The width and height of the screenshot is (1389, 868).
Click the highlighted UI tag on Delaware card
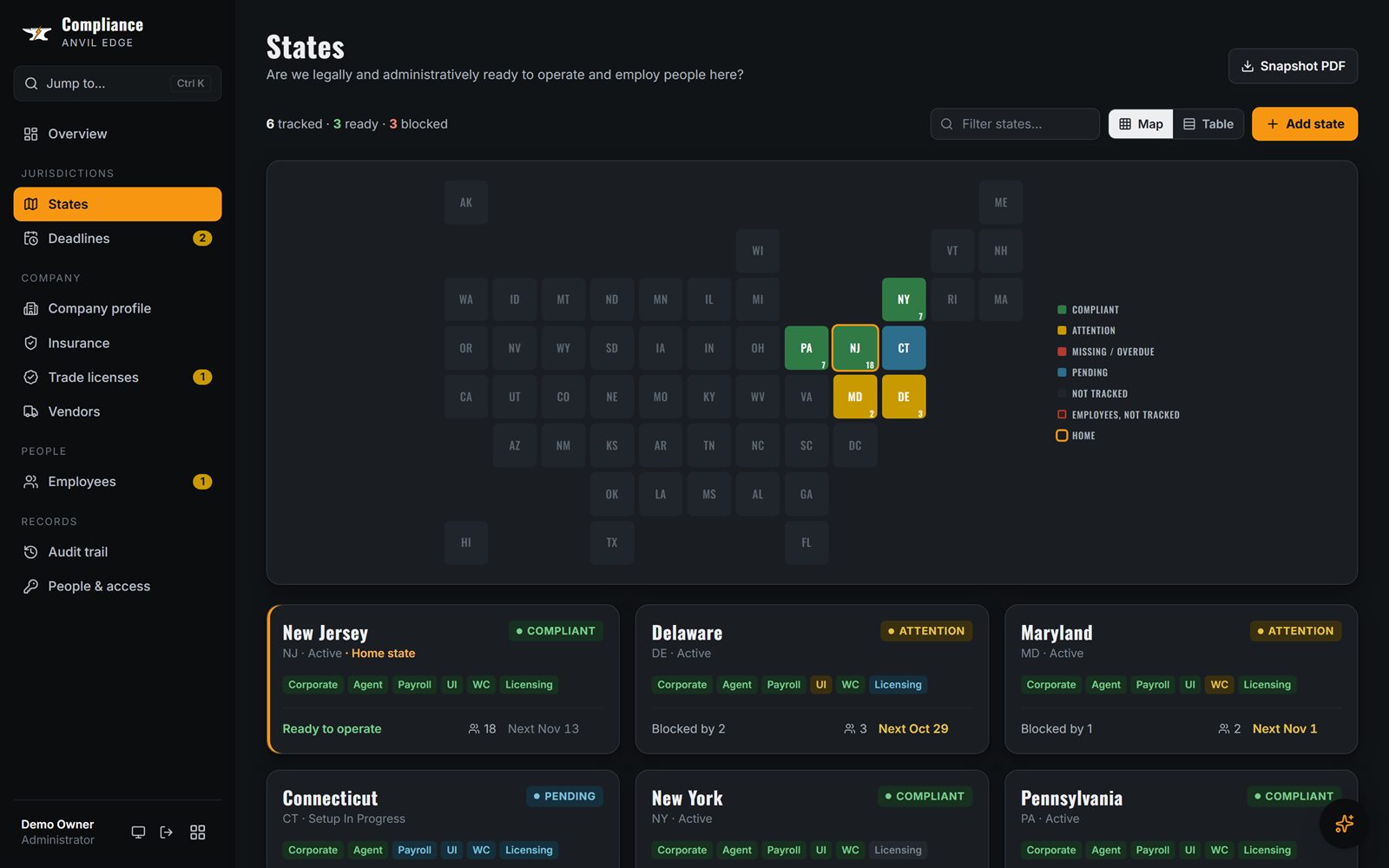click(x=820, y=685)
